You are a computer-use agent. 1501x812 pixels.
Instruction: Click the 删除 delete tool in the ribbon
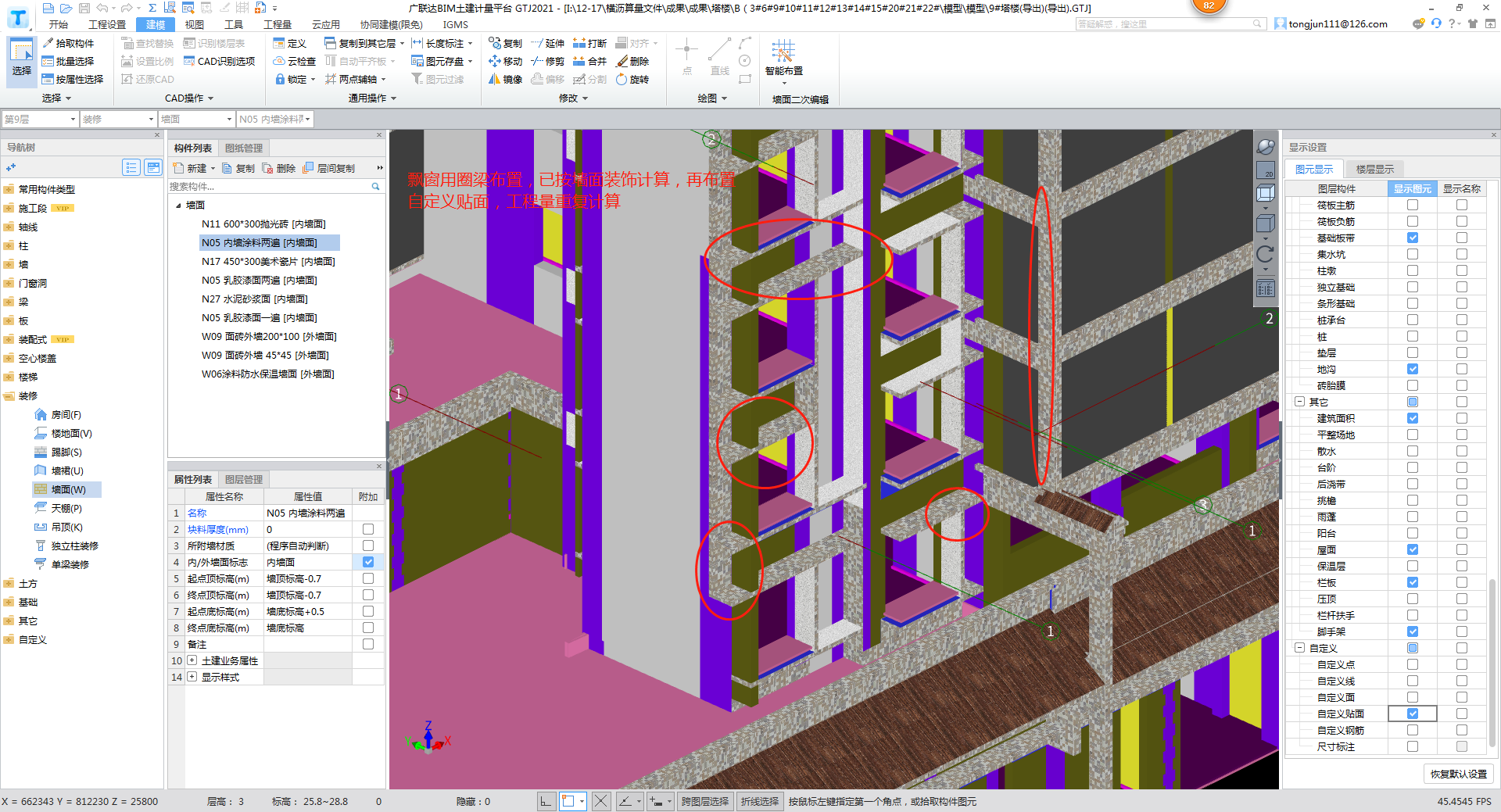point(632,61)
